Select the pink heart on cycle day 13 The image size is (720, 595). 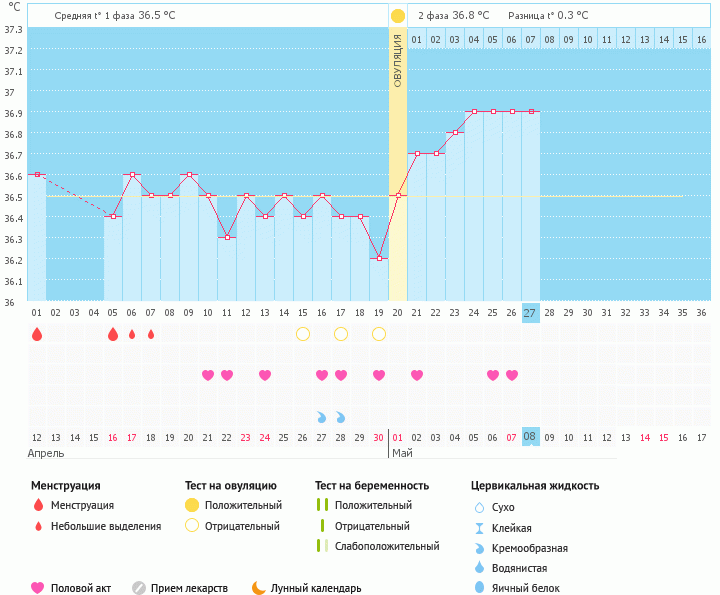[x=265, y=375]
